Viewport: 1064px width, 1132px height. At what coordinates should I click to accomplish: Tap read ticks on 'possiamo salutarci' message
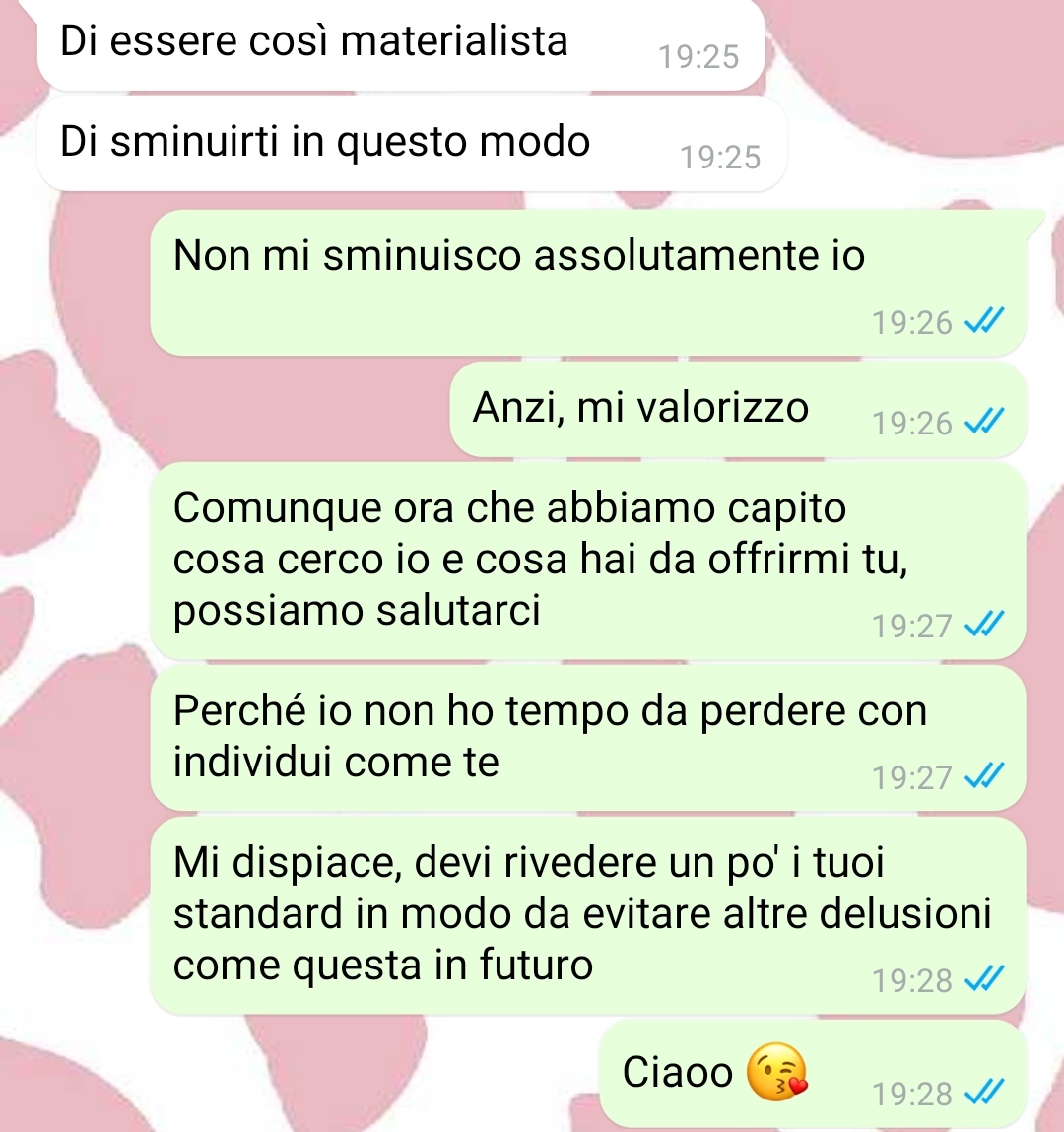[984, 623]
